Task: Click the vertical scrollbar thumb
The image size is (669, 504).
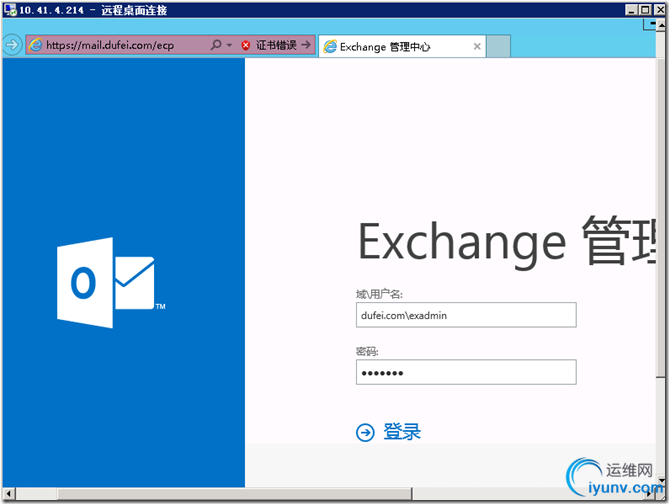Action: (660, 217)
